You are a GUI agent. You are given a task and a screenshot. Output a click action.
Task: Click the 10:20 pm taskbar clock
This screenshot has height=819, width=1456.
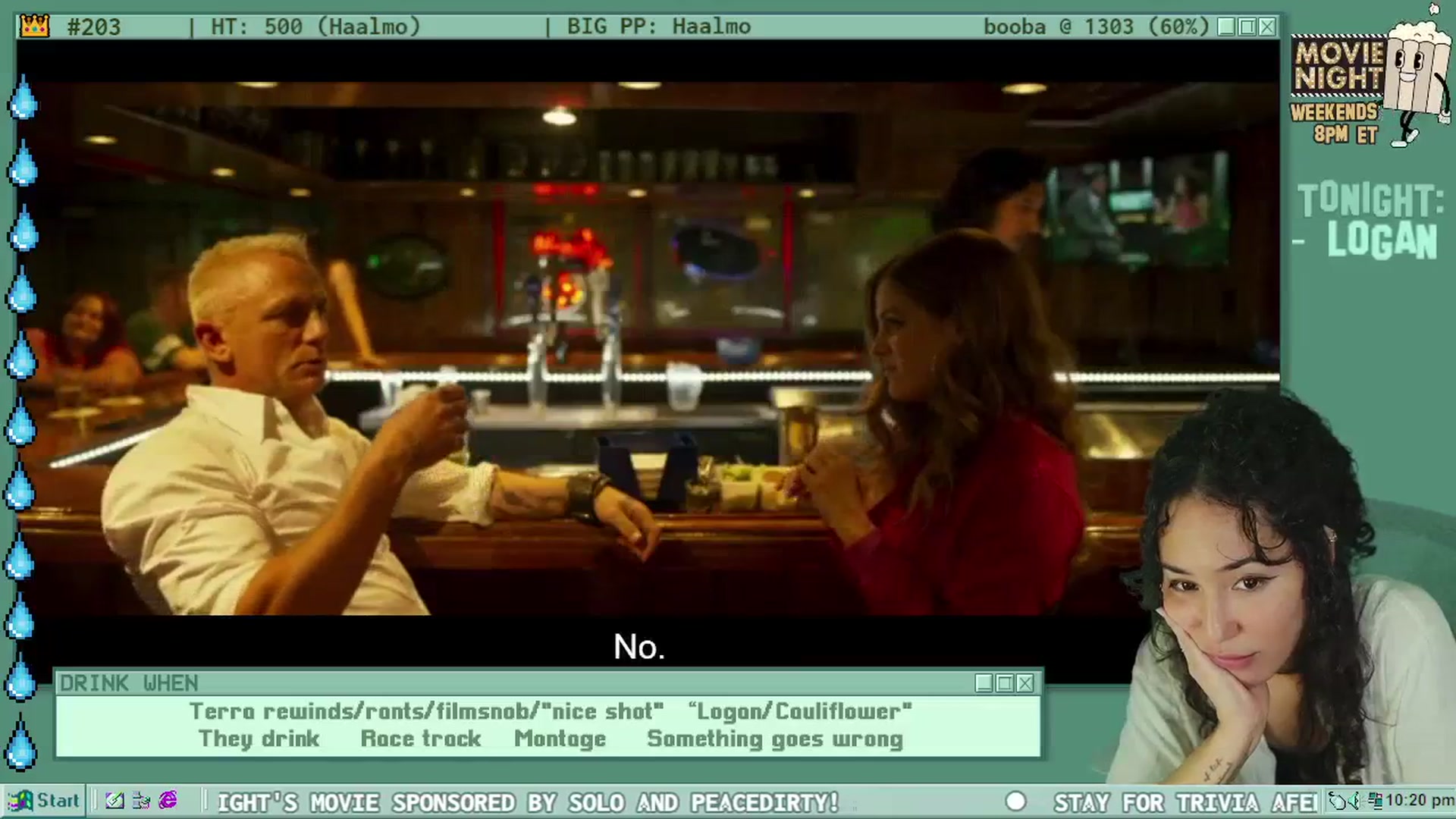coord(1420,801)
